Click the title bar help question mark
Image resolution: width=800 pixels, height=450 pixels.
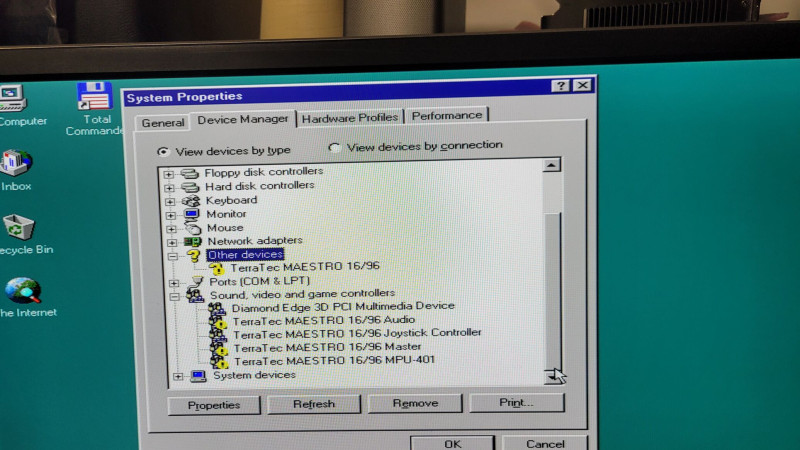561,86
